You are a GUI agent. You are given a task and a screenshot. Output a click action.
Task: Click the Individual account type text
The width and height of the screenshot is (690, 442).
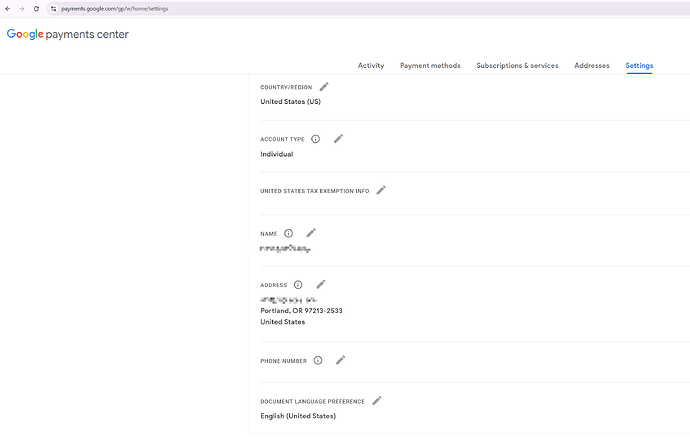pos(276,154)
